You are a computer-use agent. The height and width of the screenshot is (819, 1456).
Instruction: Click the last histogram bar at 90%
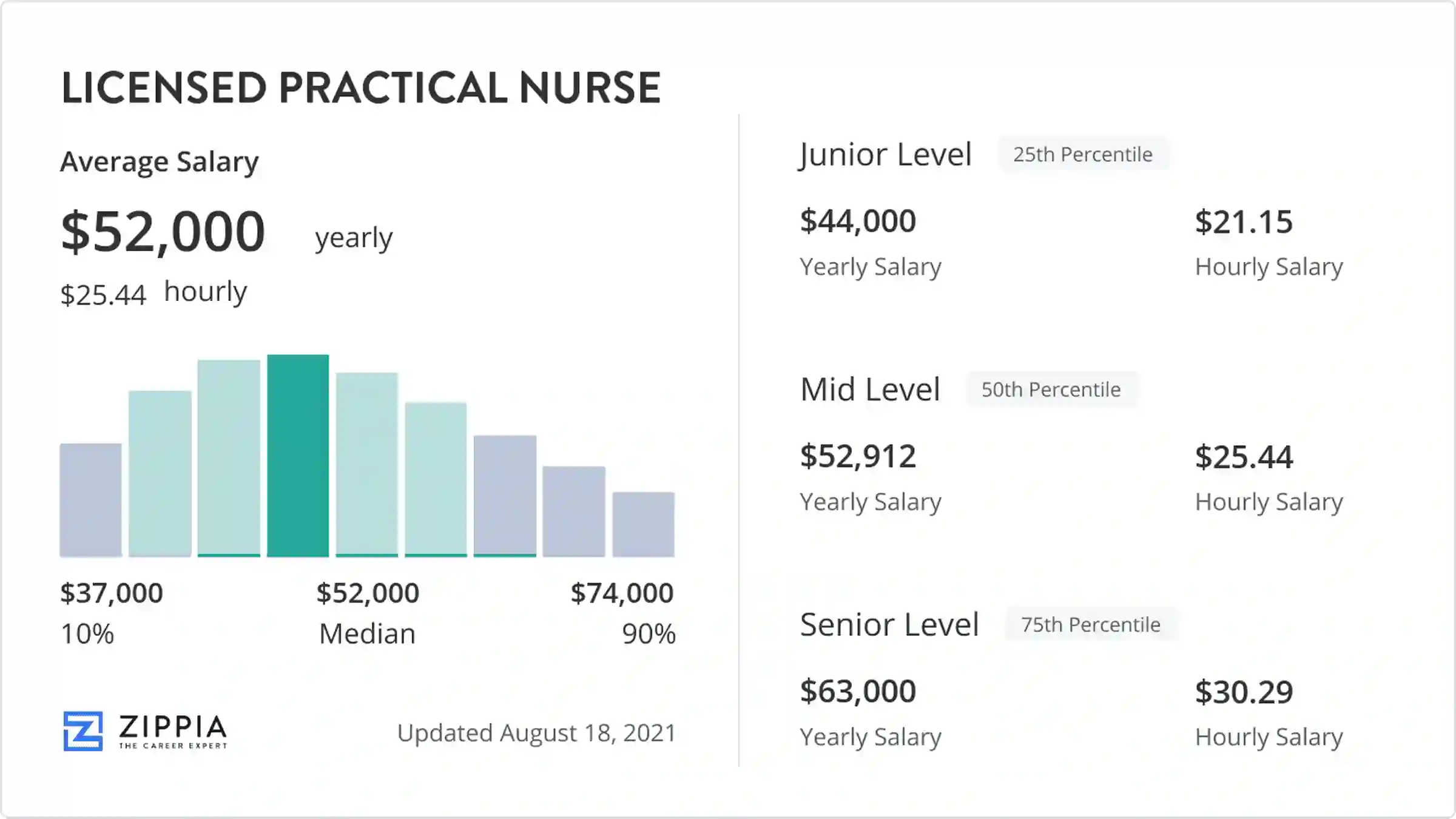tap(643, 524)
